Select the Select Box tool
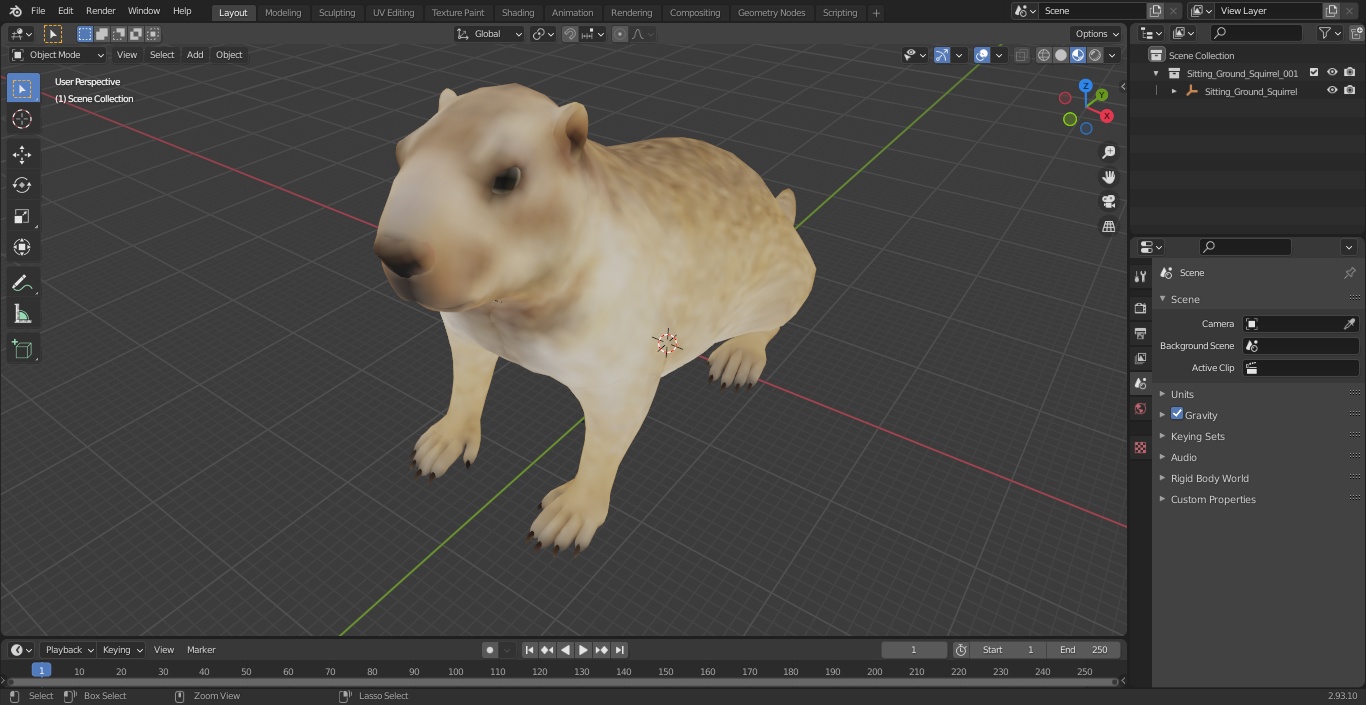The height and width of the screenshot is (705, 1366). [x=22, y=88]
